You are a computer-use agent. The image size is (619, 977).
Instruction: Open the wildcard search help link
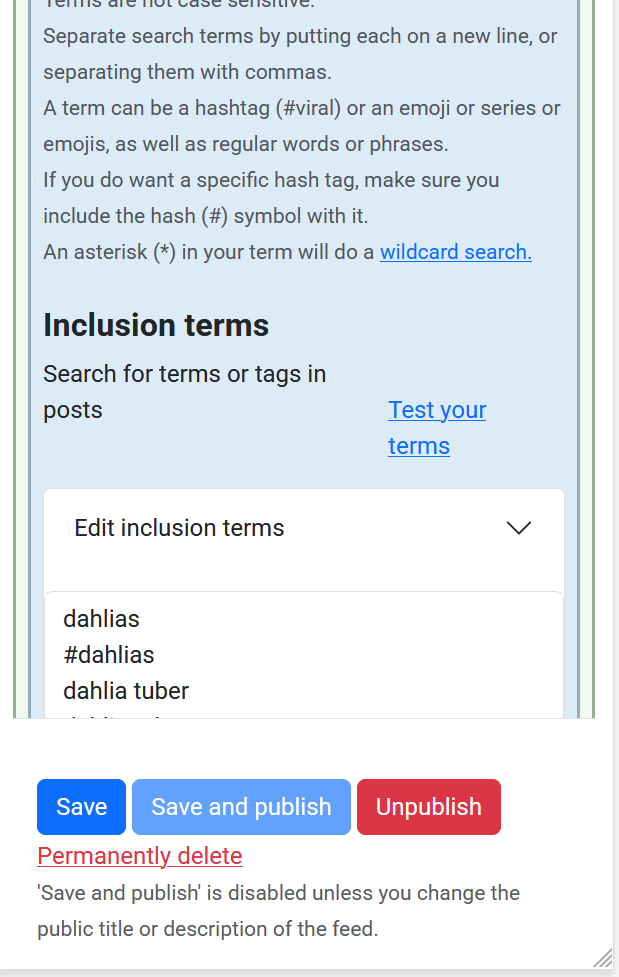[x=455, y=252]
